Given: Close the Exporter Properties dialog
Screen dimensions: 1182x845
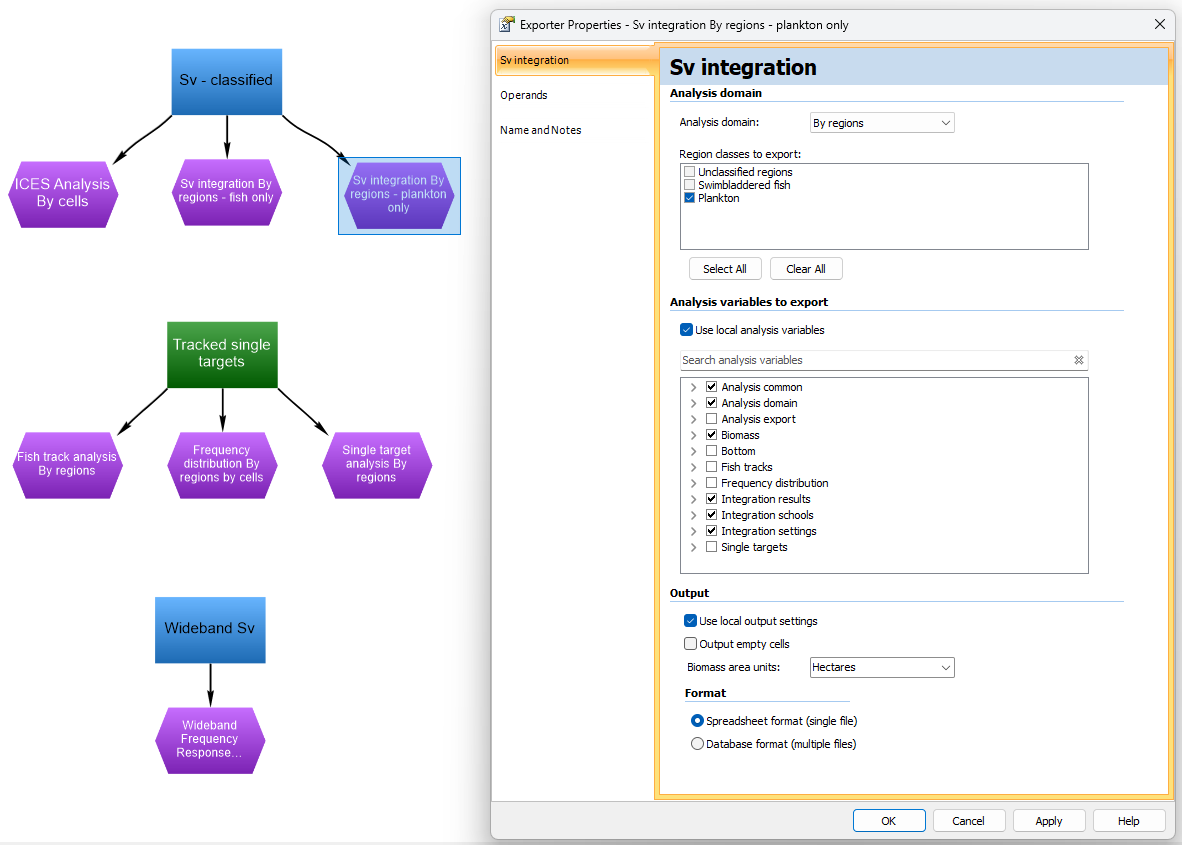Looking at the screenshot, I should [x=1159, y=24].
